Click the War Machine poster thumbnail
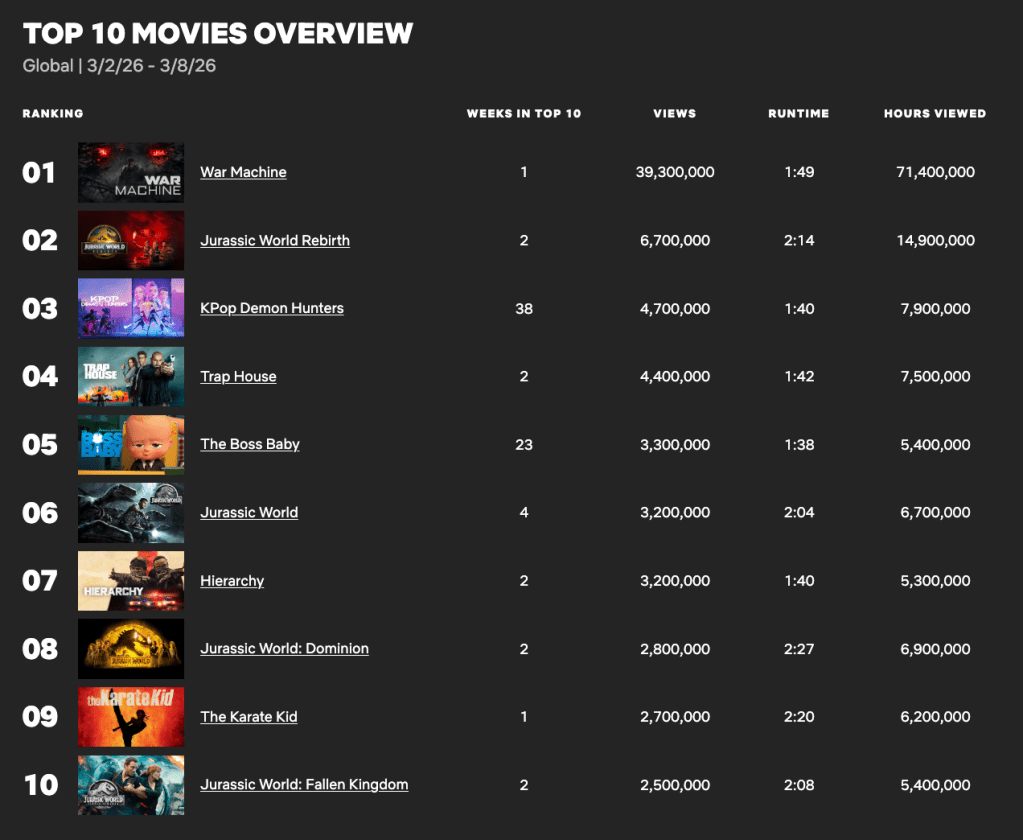Viewport: 1023px width, 840px height. coord(130,172)
